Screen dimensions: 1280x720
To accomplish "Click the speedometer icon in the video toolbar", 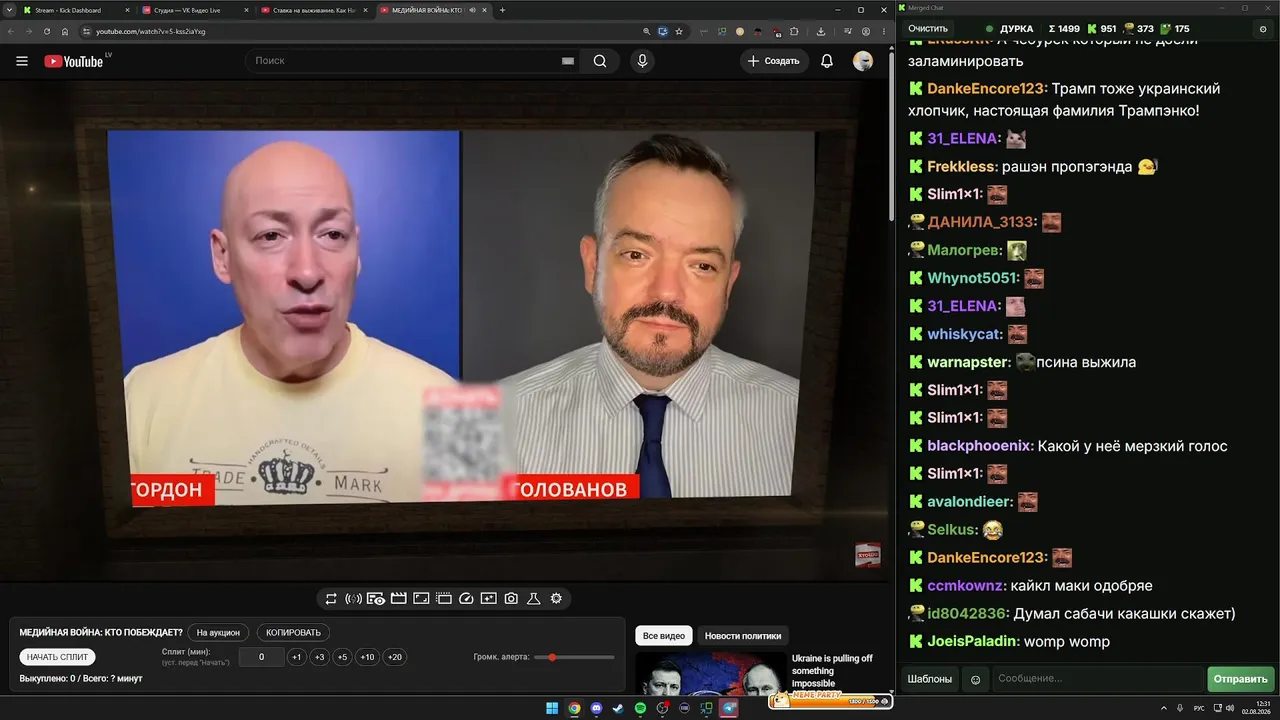I will click(x=466, y=598).
